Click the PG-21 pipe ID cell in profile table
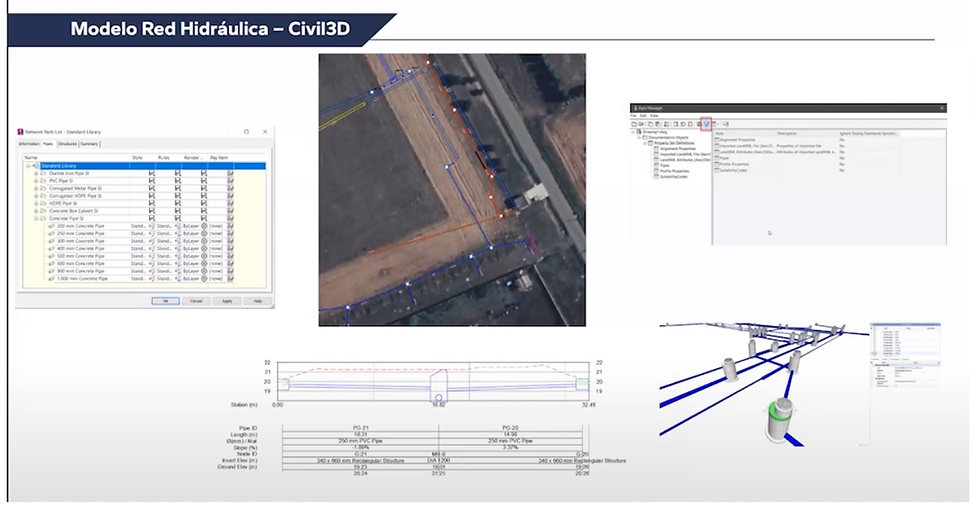The image size is (980, 506). click(361, 428)
